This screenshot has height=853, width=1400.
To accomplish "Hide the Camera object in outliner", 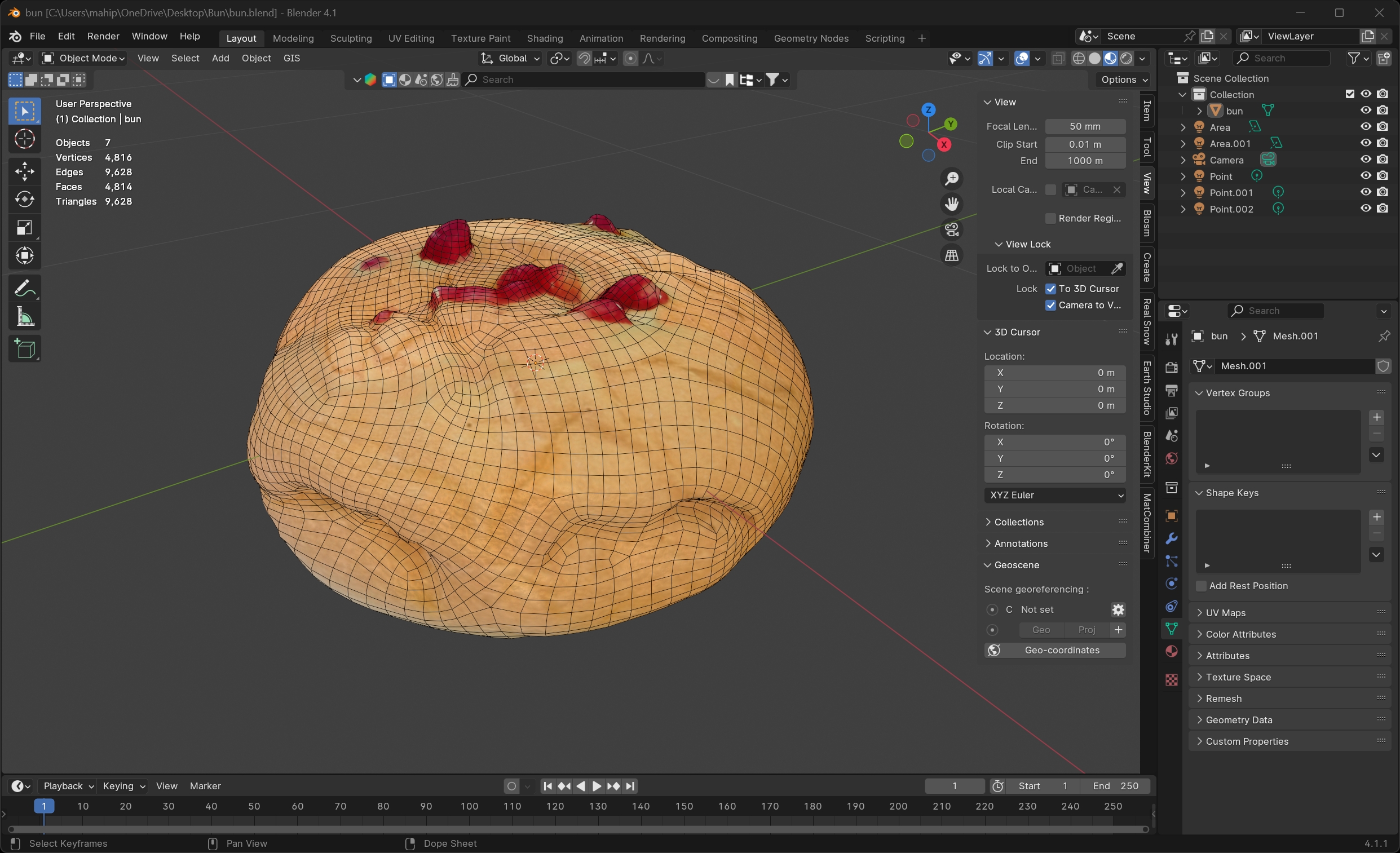I will [1366, 160].
